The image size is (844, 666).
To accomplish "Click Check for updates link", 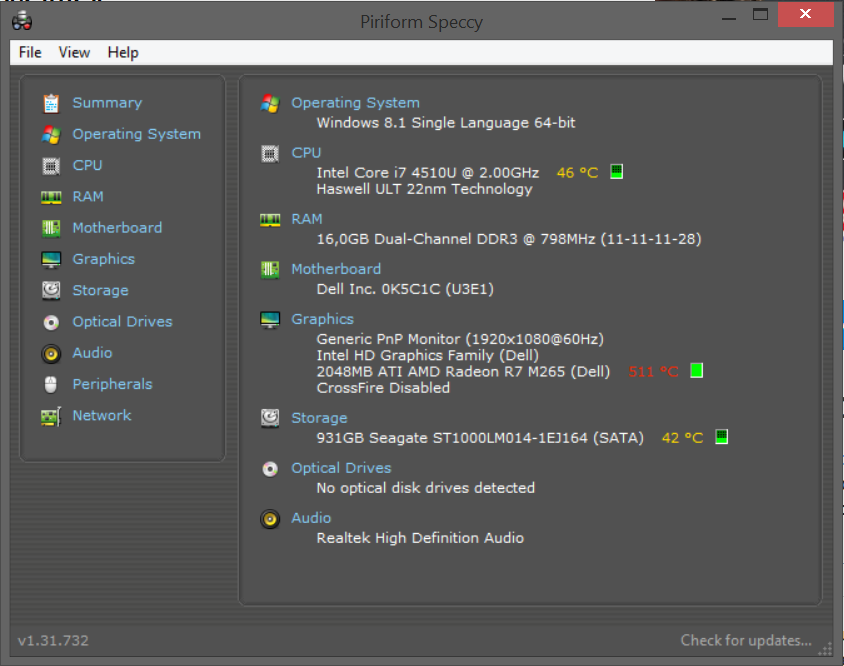I will coord(746,640).
